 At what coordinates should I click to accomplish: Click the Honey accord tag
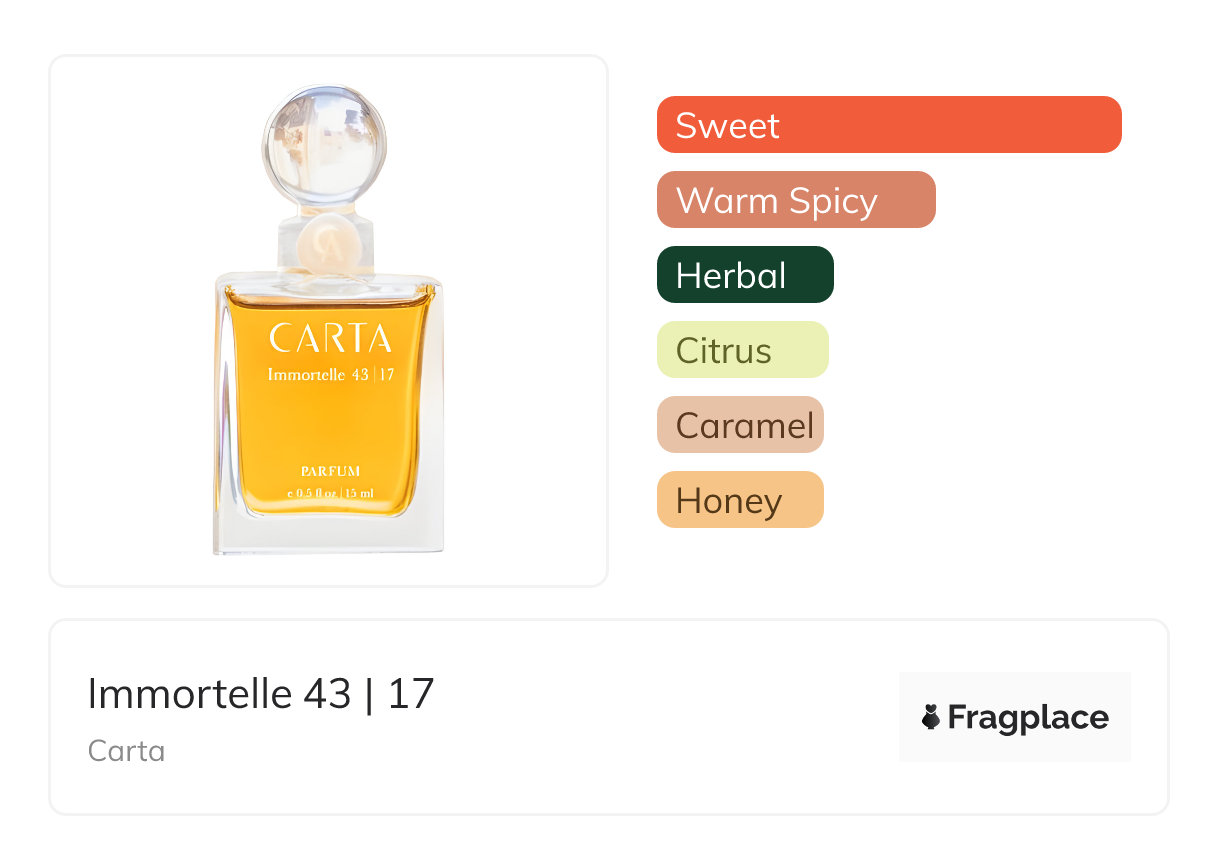tap(739, 500)
